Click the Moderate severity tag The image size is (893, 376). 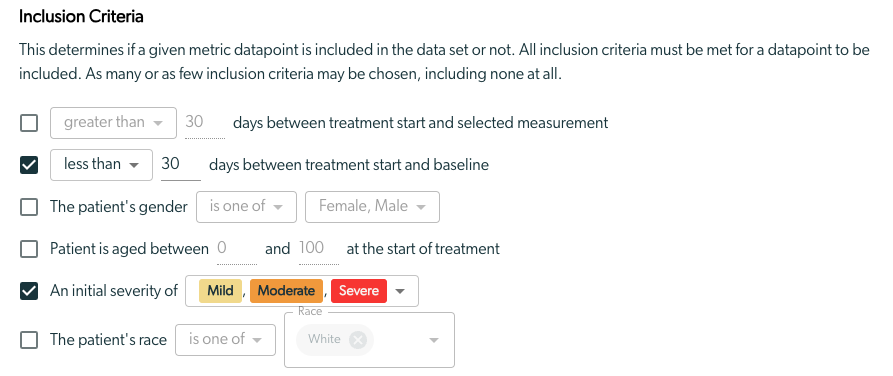[286, 291]
